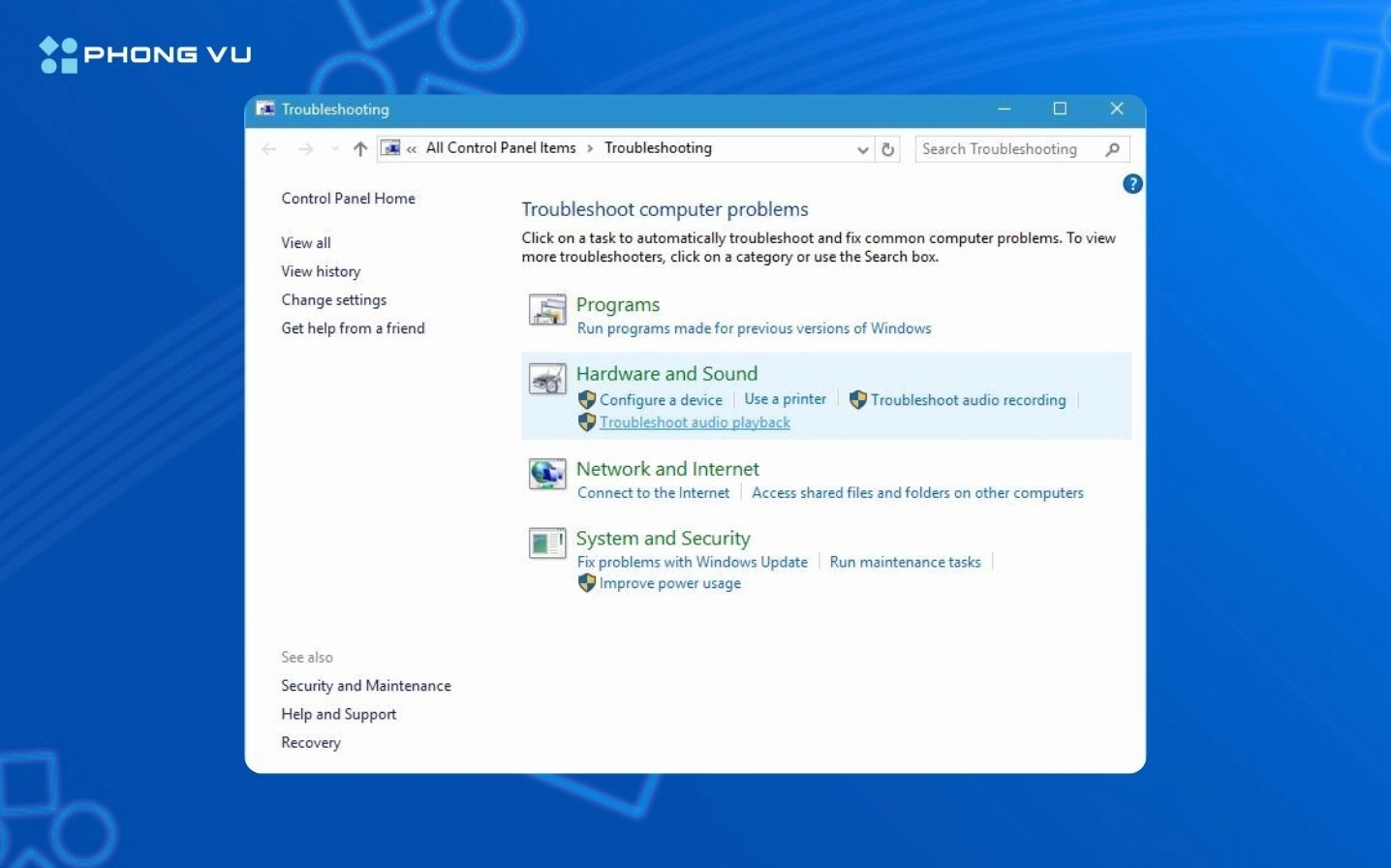The height and width of the screenshot is (868, 1391).
Task: Open Access shared files and folders troubleshooter
Action: pos(917,493)
